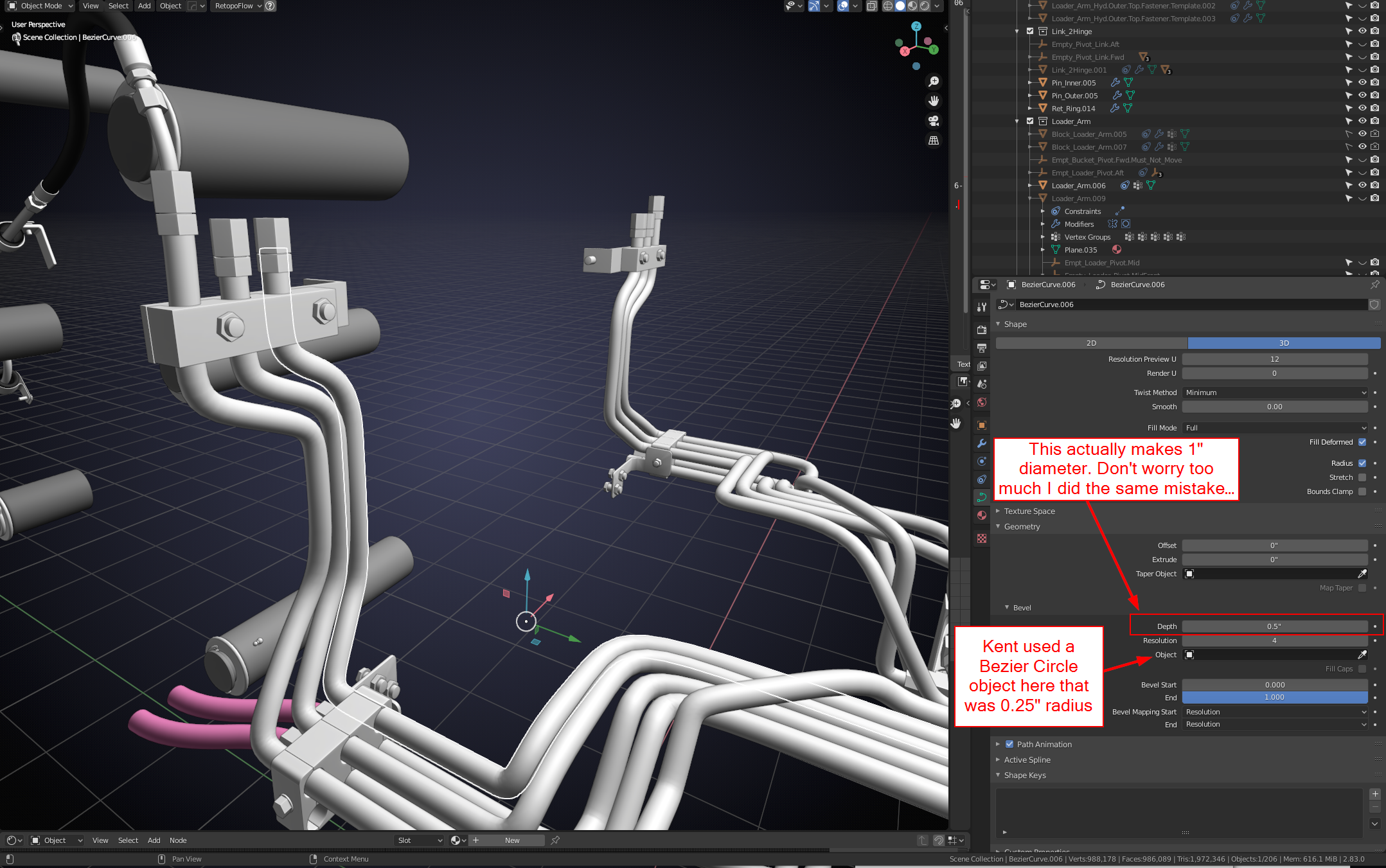Click the New material button
1386x868 pixels.
511,840
